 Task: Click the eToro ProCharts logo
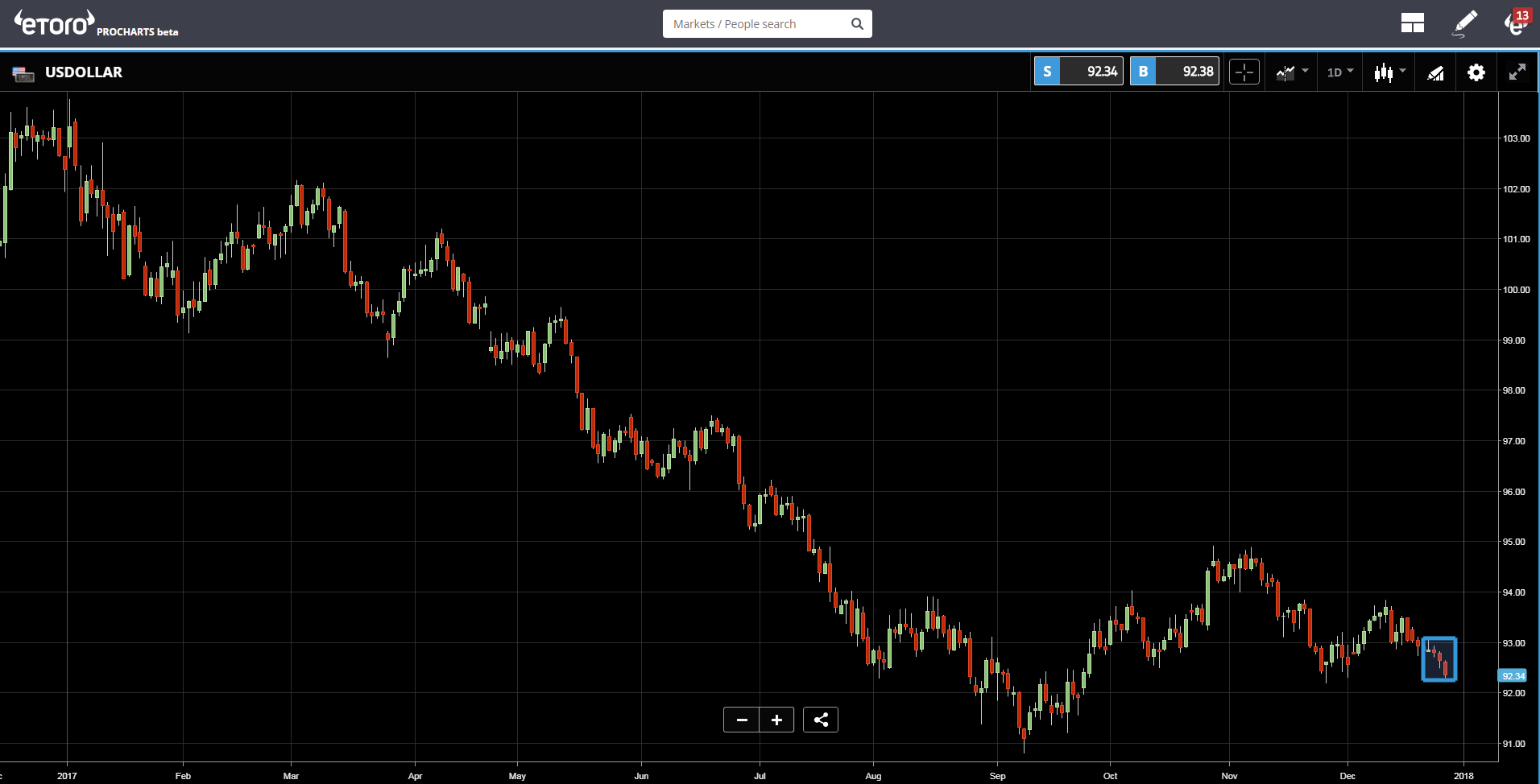pos(96,24)
